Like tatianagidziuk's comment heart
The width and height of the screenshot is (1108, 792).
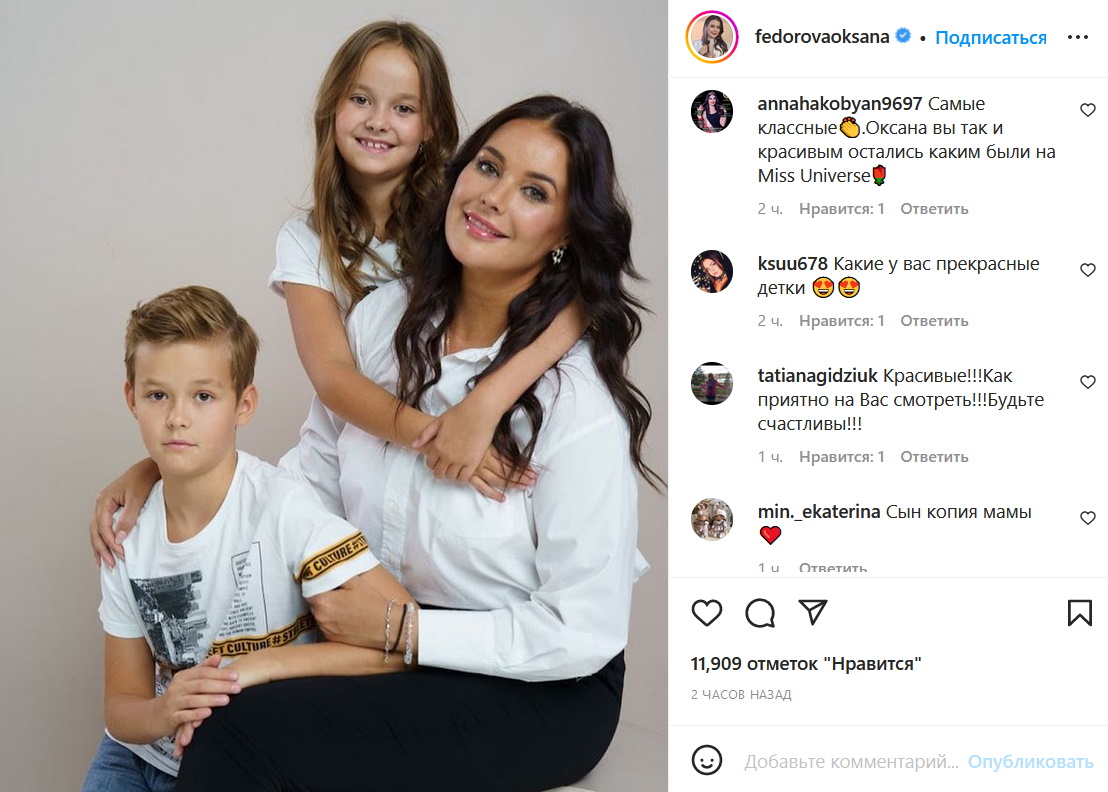pos(1088,382)
